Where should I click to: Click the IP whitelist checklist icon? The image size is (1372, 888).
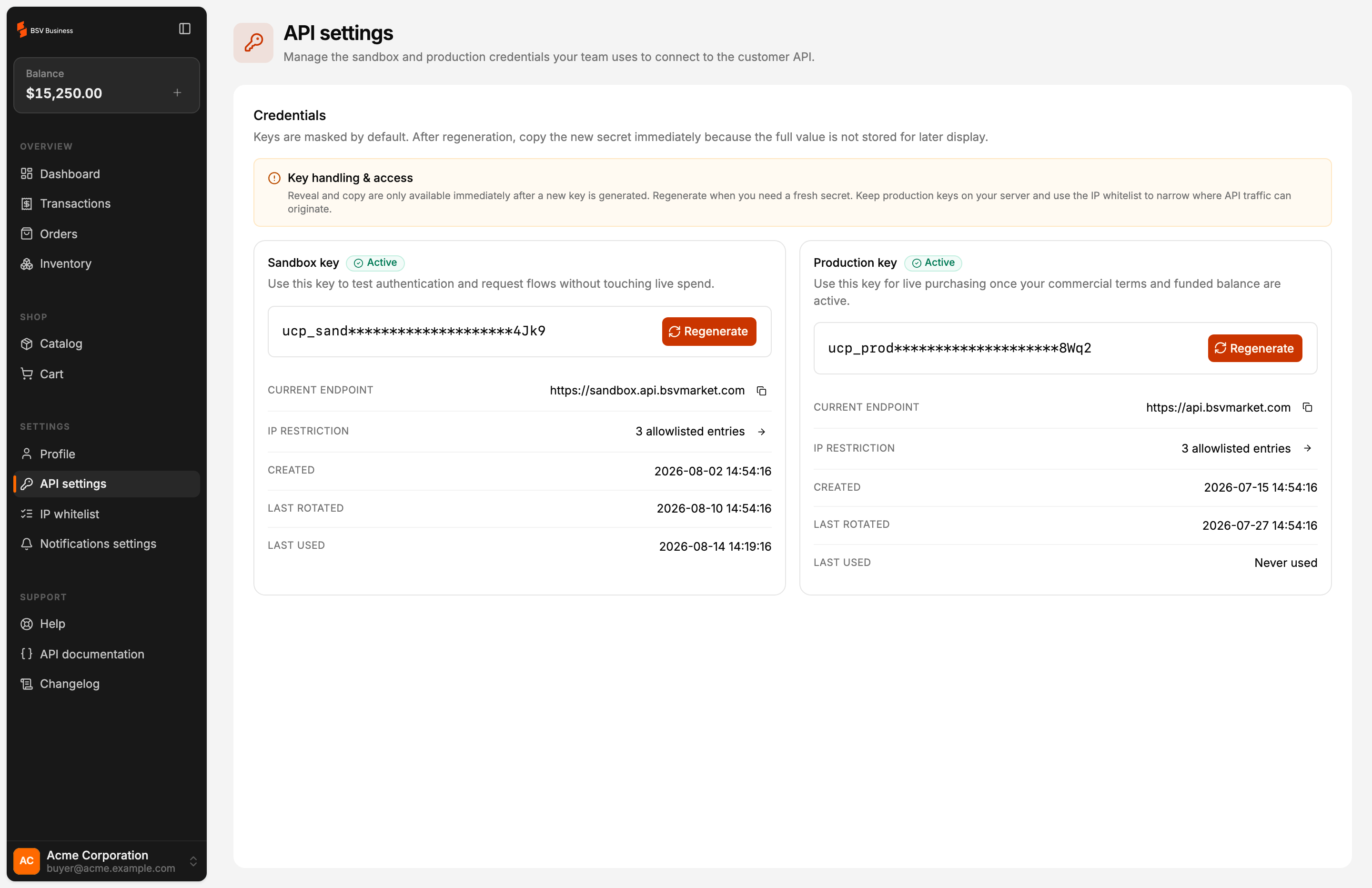tap(27, 514)
